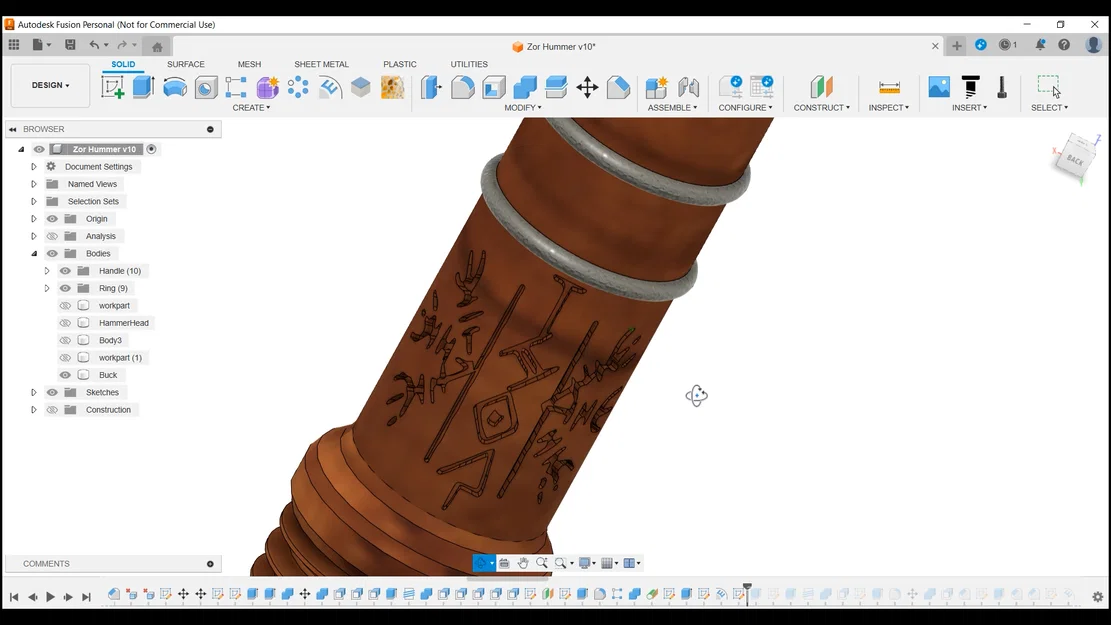
Task: Open the Extrude tool
Action: 143,88
